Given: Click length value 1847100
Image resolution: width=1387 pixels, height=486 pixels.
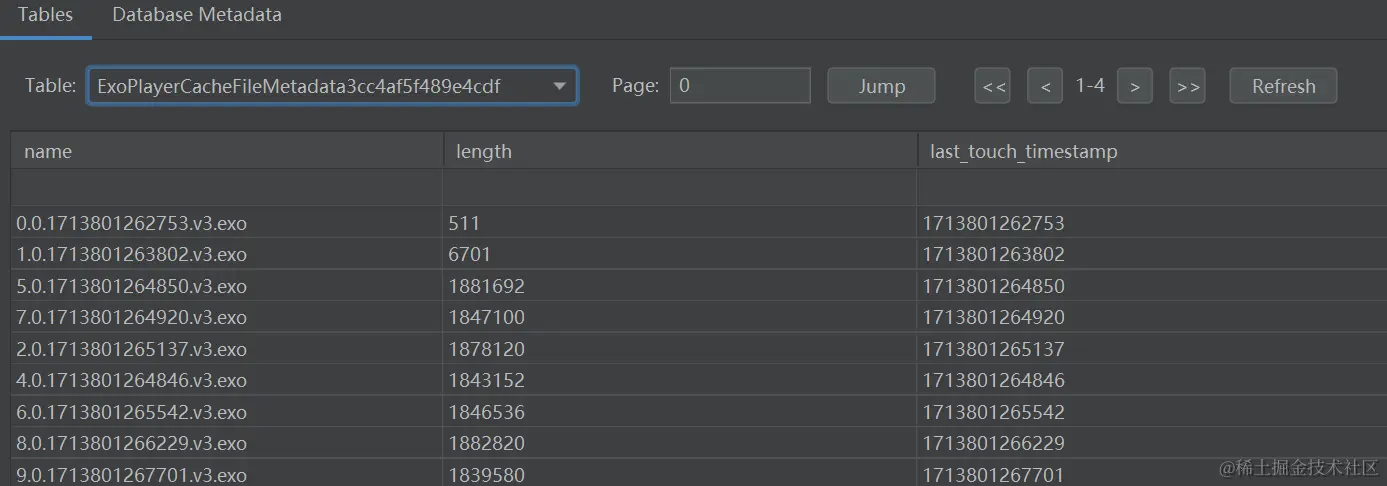Looking at the screenshot, I should (x=680, y=317).
